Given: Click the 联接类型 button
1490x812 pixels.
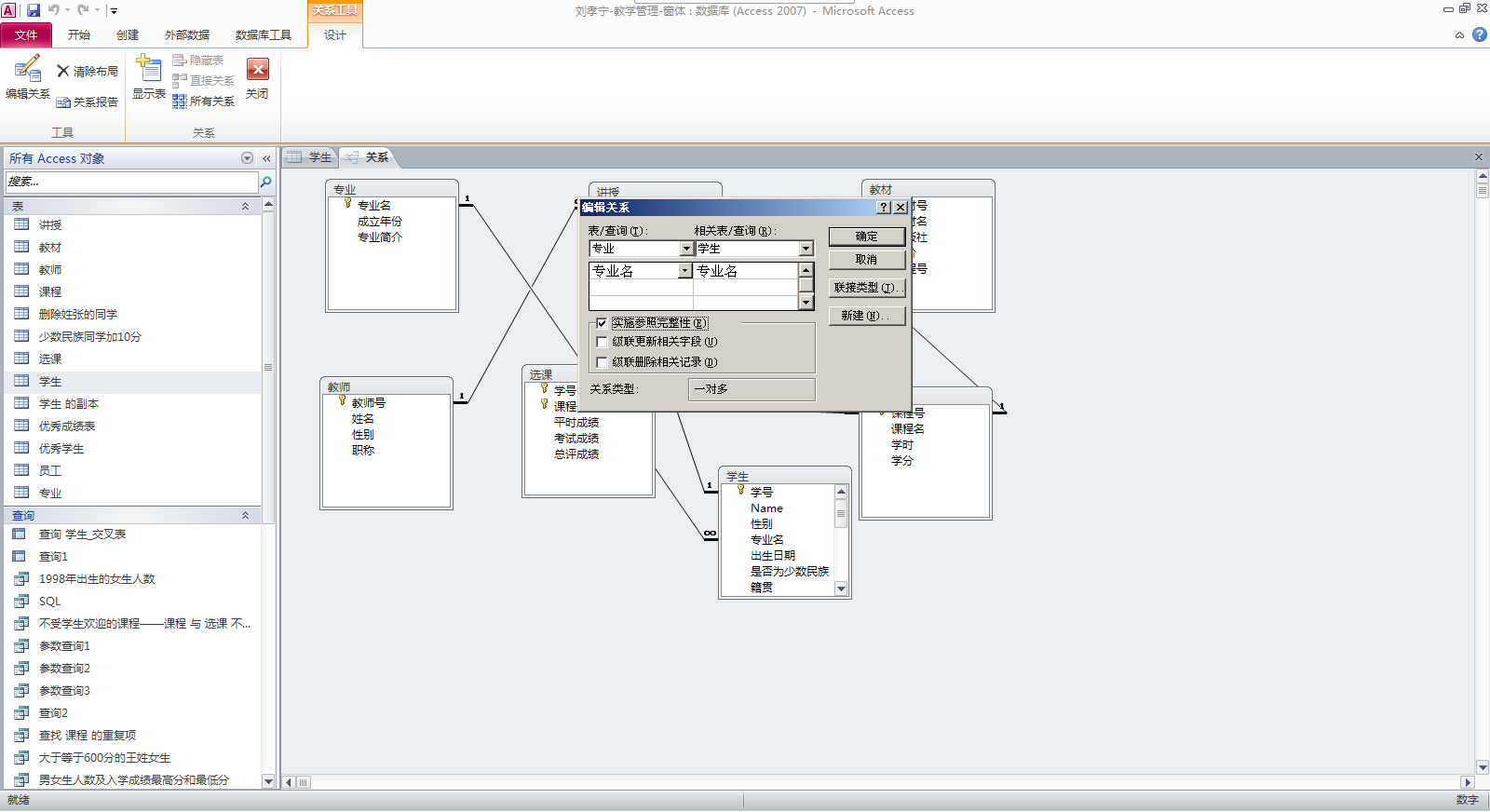Looking at the screenshot, I should point(866,288).
